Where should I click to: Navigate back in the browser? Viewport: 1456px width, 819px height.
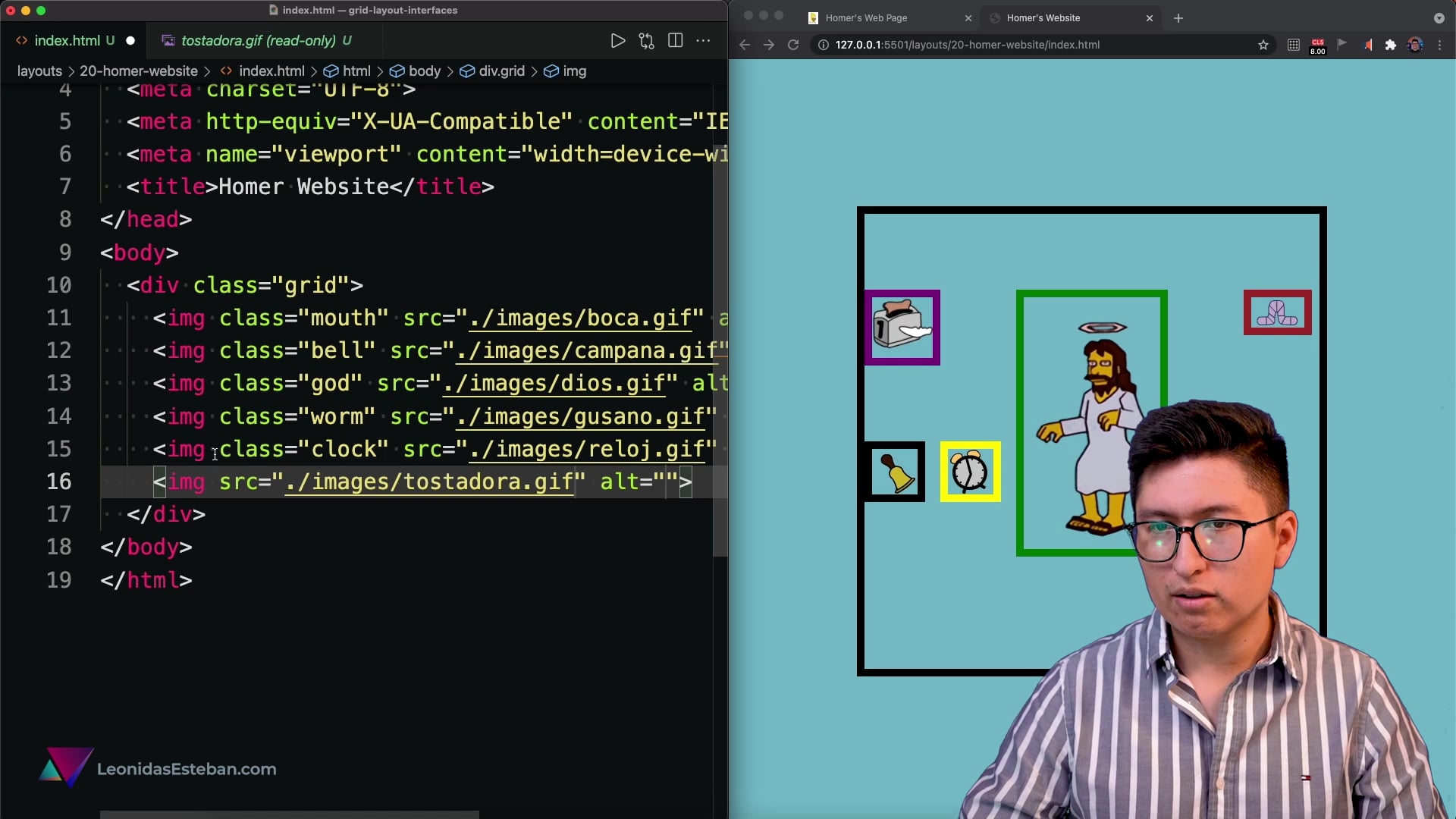(744, 45)
